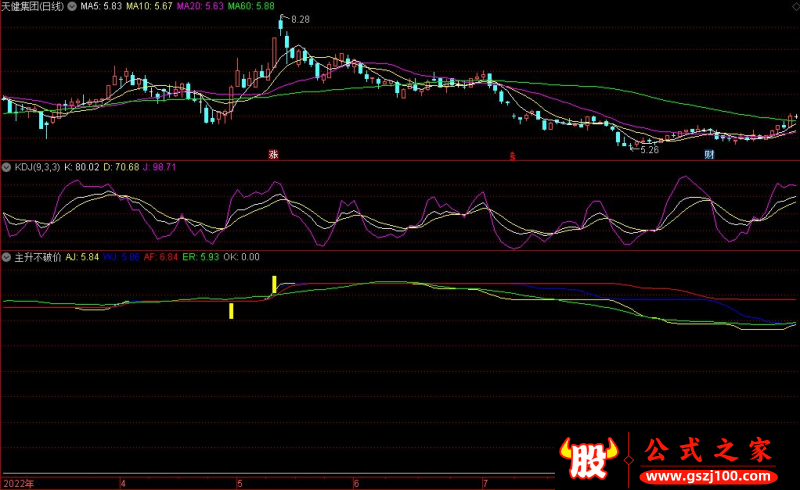Select the MA5 moving average label
Screen dimensions: 800x490
[100, 6]
